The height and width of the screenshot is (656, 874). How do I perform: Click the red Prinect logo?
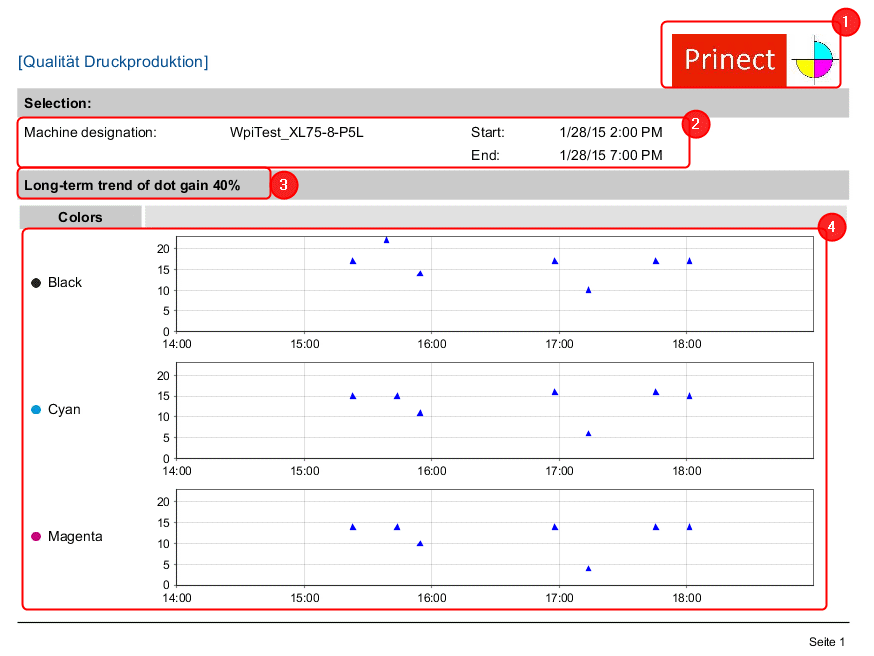(728, 60)
